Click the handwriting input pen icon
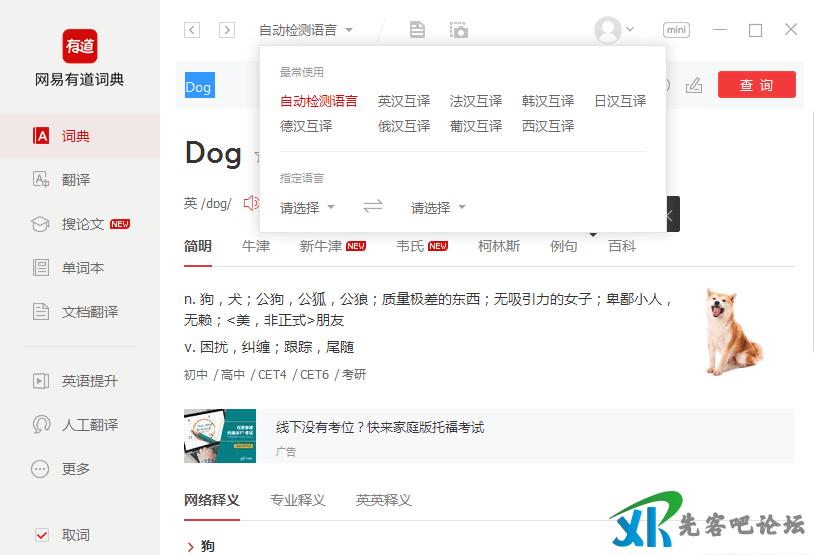The height and width of the screenshot is (555, 814). (x=694, y=86)
